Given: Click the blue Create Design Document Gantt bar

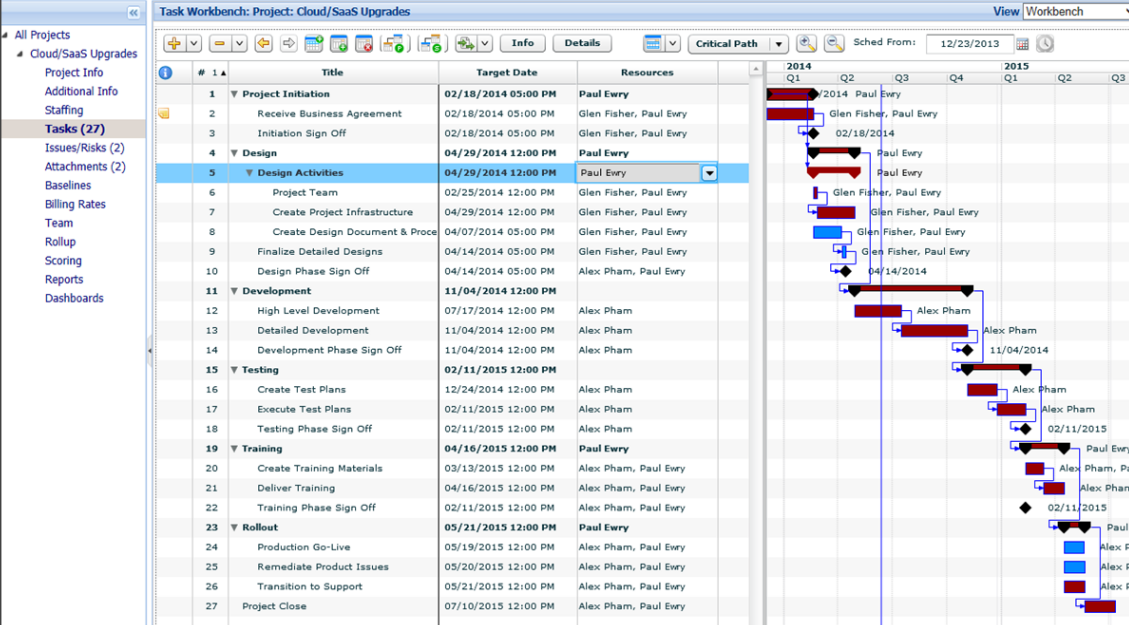Looking at the screenshot, I should 827,232.
